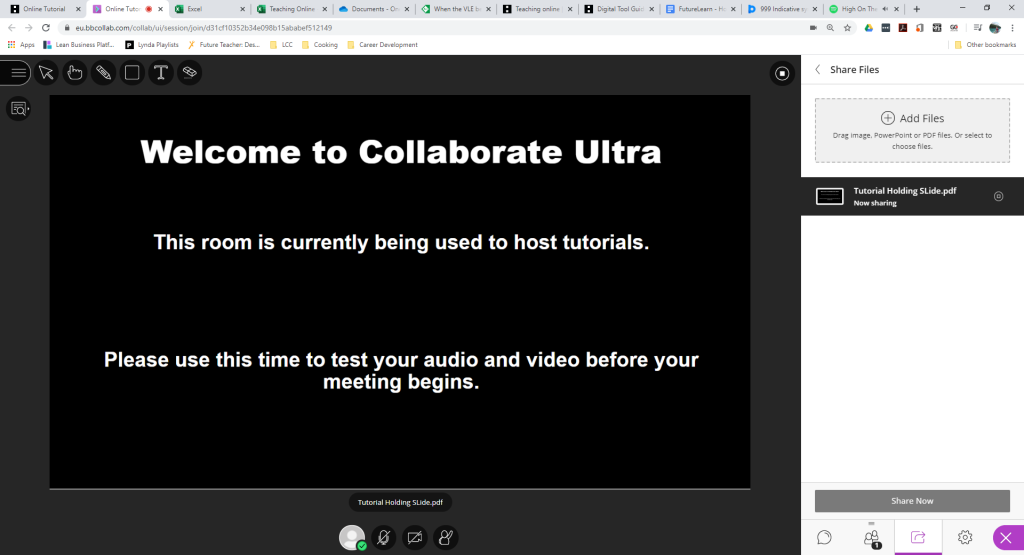Pick the Text tool

(161, 72)
